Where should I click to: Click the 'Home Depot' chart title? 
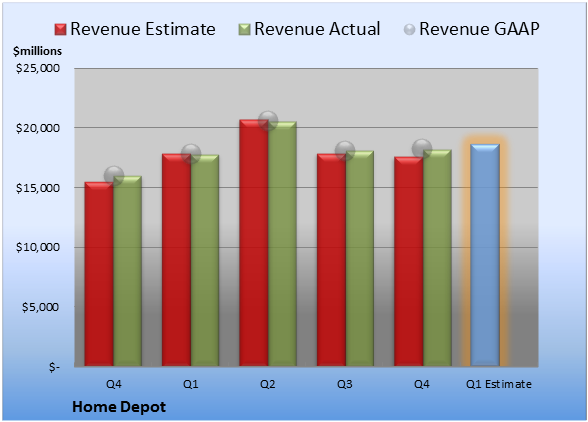[119, 407]
